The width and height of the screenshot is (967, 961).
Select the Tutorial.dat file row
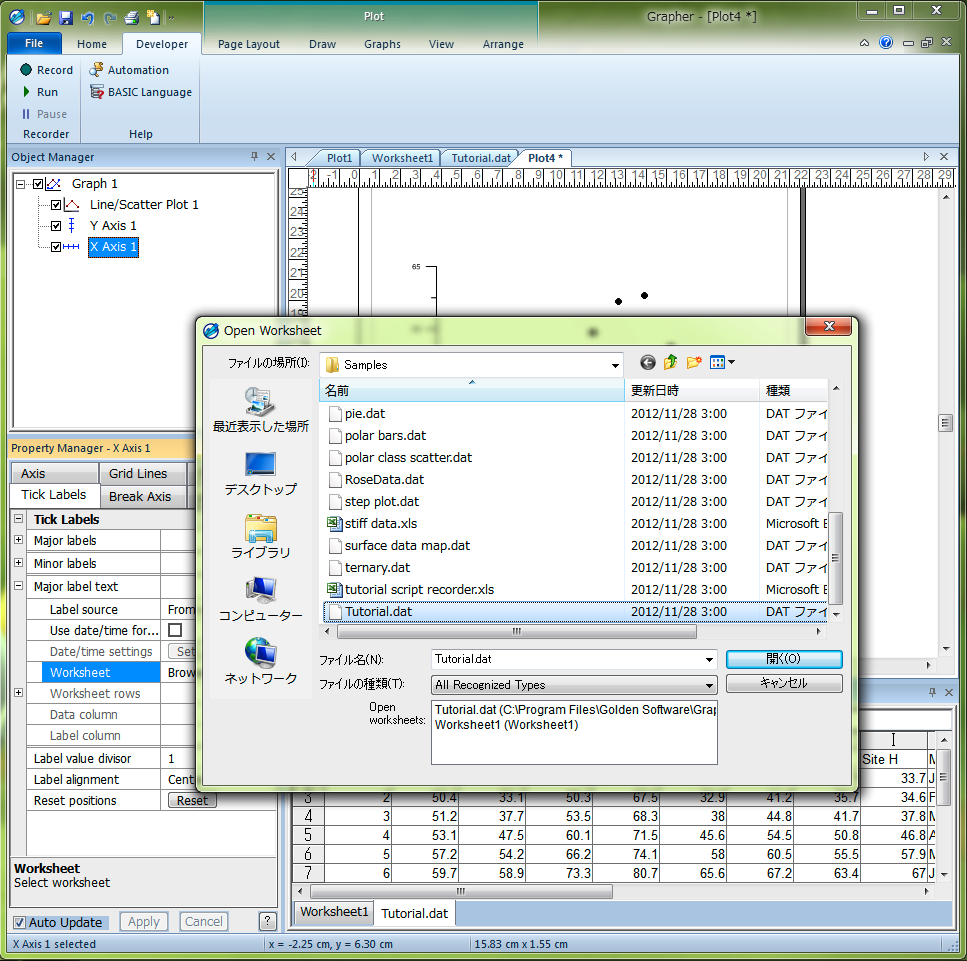575,612
